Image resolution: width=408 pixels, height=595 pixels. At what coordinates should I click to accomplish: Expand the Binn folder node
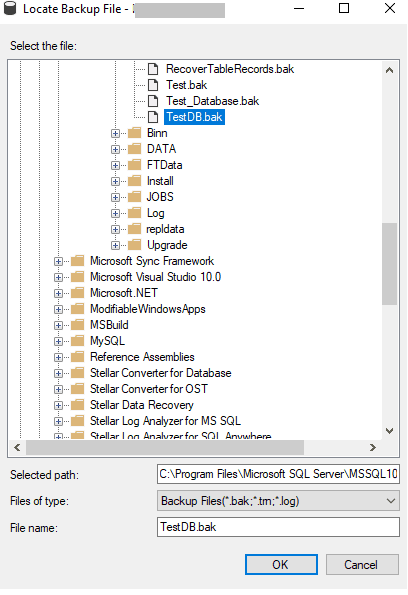115,134
